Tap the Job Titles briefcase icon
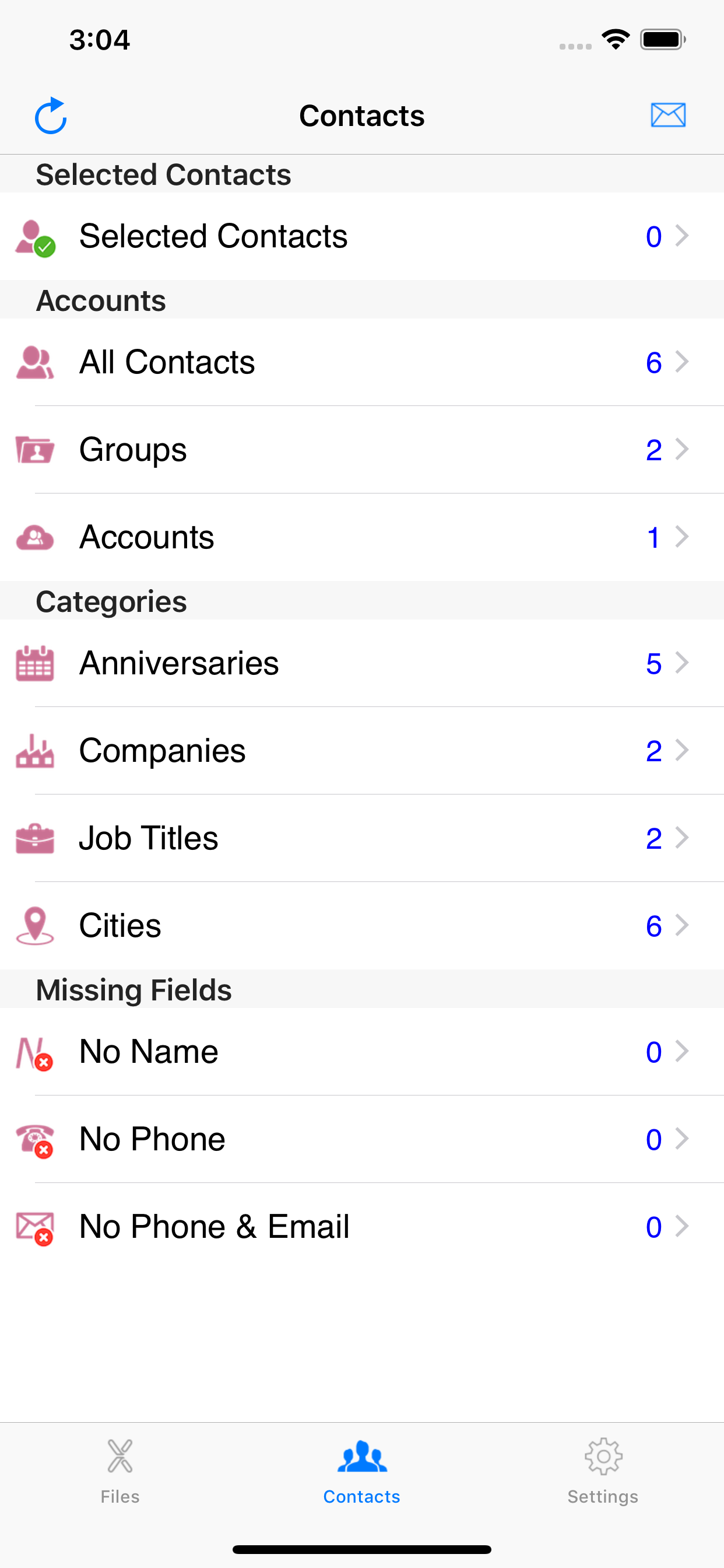The image size is (724, 1568). tap(34, 838)
